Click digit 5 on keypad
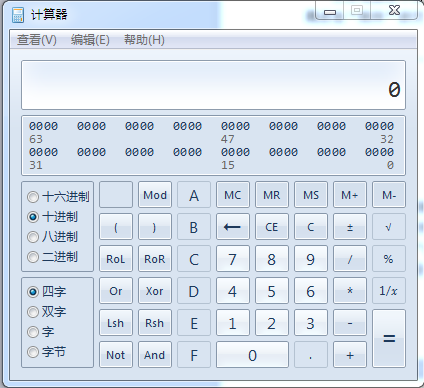The width and height of the screenshot is (424, 388). click(x=272, y=291)
